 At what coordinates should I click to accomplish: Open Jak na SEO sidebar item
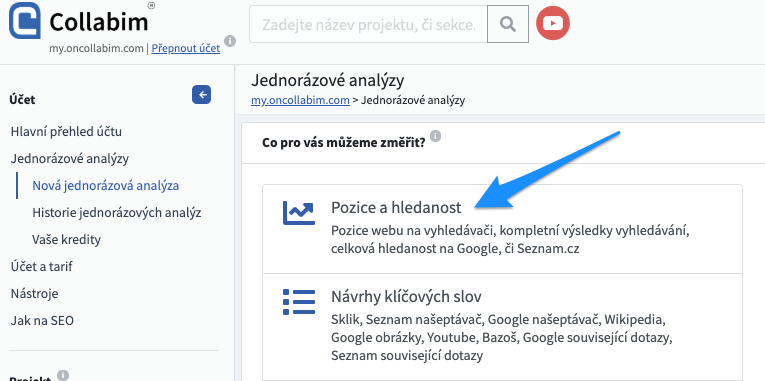click(42, 321)
